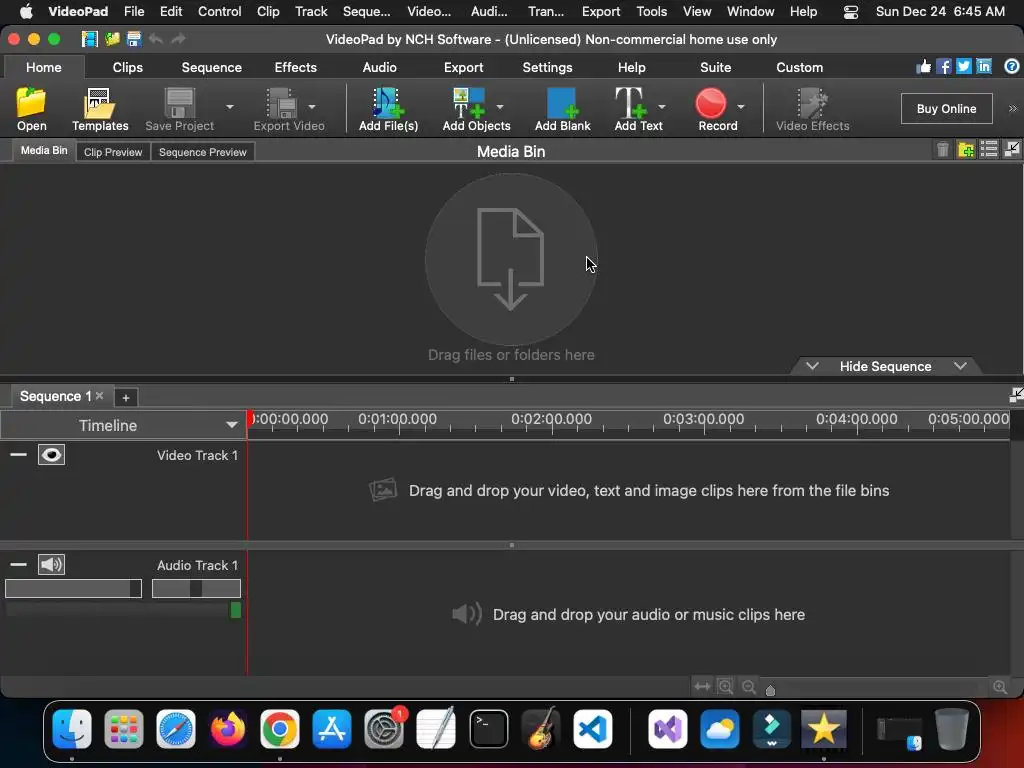Expand the Record options dropdown arrow

[741, 107]
